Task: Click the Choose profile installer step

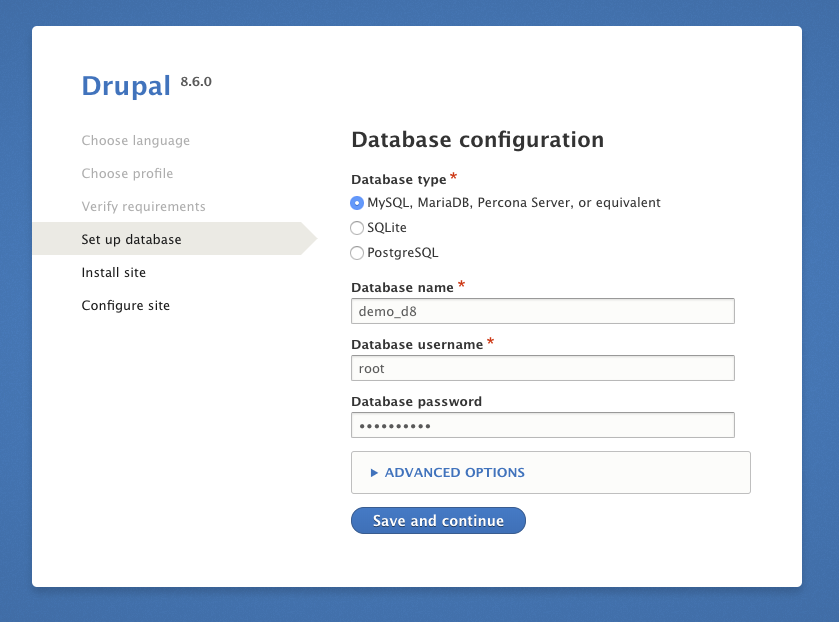Action: tap(127, 173)
